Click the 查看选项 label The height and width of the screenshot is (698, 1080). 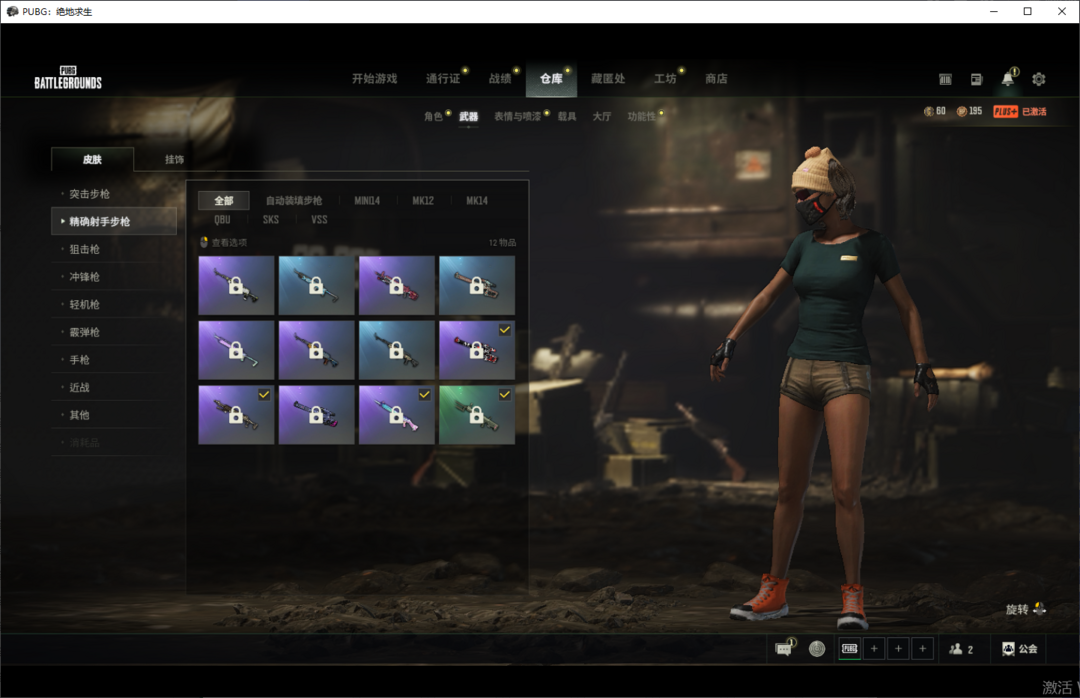point(229,243)
